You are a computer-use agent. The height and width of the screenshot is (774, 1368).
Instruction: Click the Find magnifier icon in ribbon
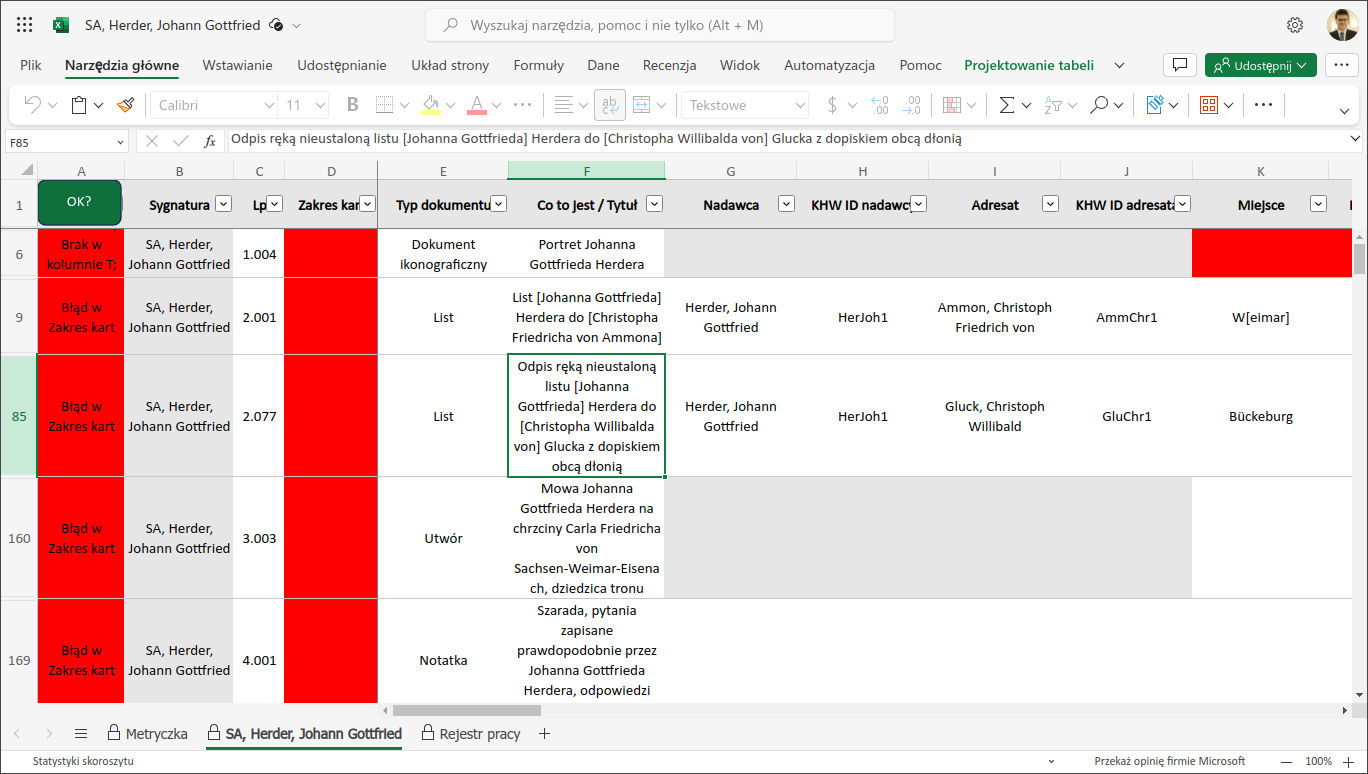coord(1099,105)
